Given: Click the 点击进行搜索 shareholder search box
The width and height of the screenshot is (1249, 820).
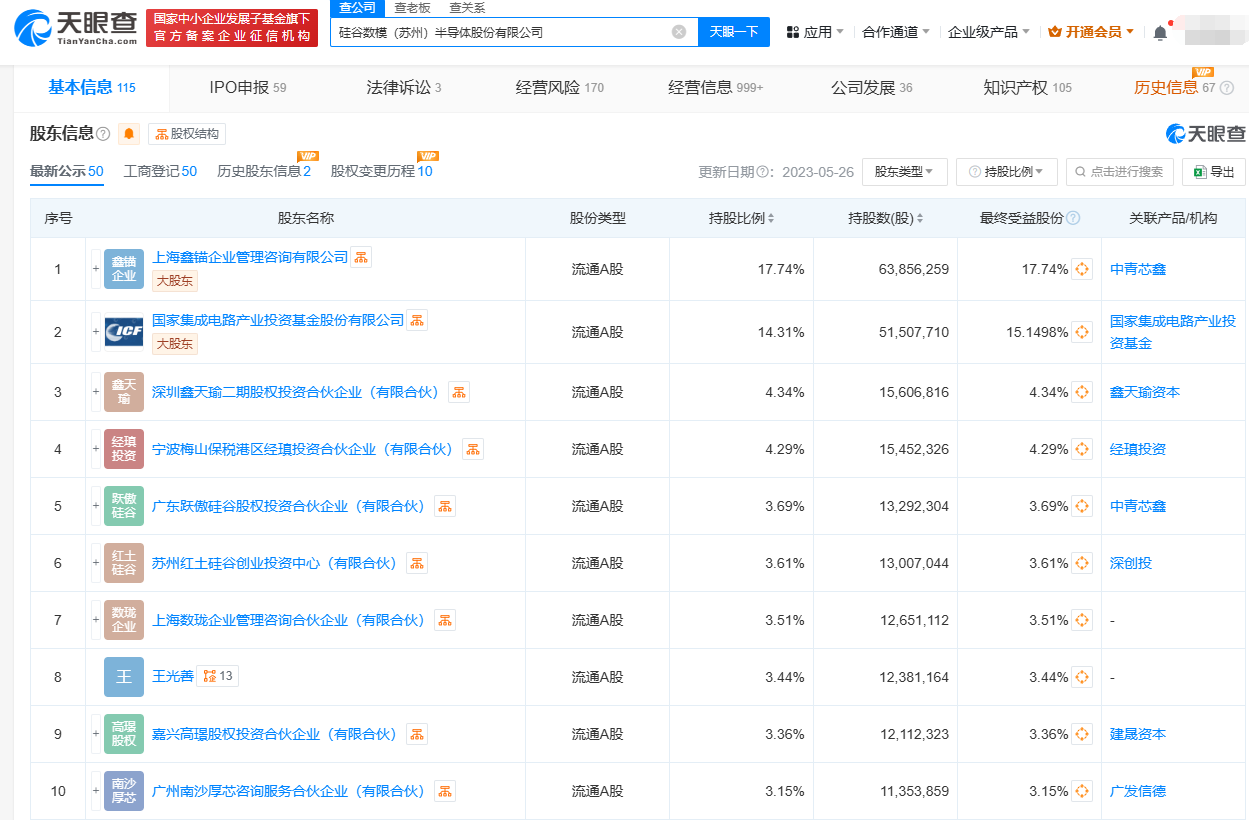Looking at the screenshot, I should [1120, 172].
